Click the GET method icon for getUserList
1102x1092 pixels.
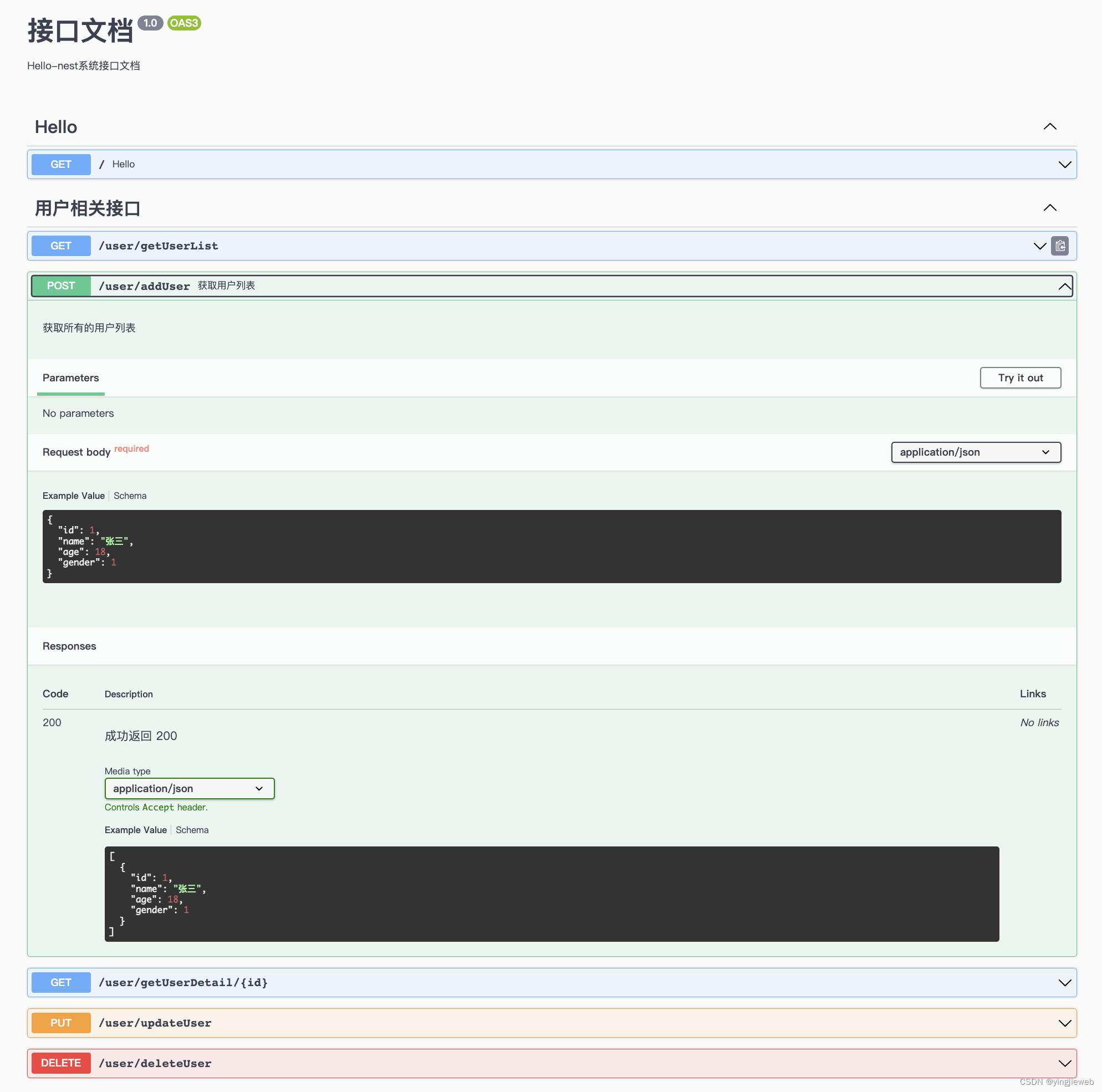coord(61,245)
